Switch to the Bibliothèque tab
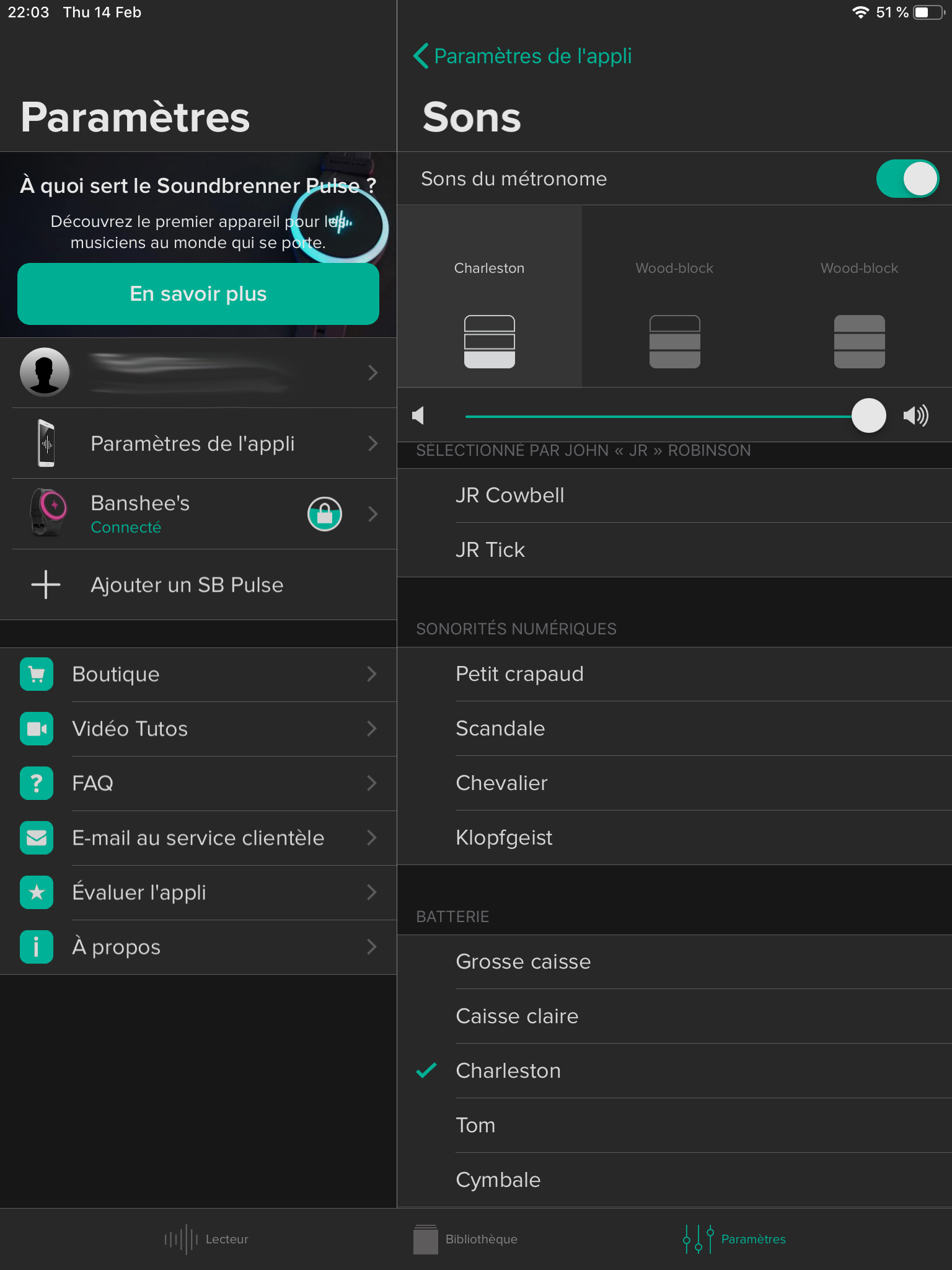 pyautogui.click(x=465, y=1239)
